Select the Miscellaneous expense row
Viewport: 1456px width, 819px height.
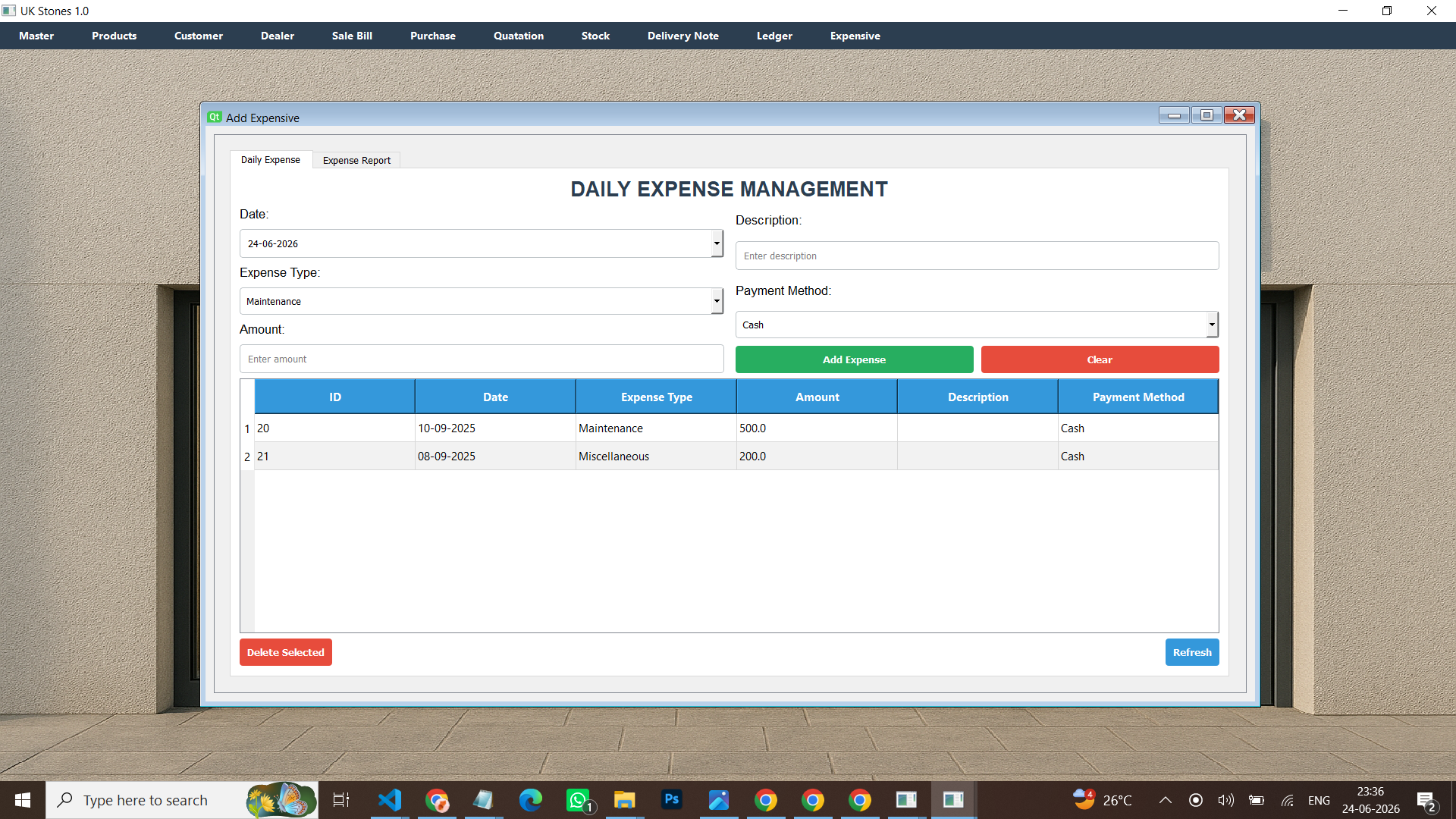click(x=729, y=457)
